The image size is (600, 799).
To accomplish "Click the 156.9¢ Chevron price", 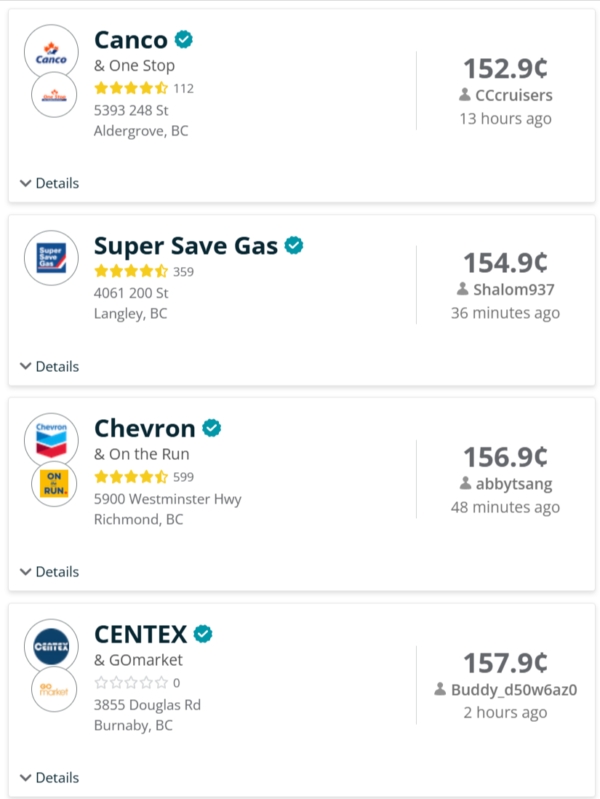I will pyautogui.click(x=505, y=457).
